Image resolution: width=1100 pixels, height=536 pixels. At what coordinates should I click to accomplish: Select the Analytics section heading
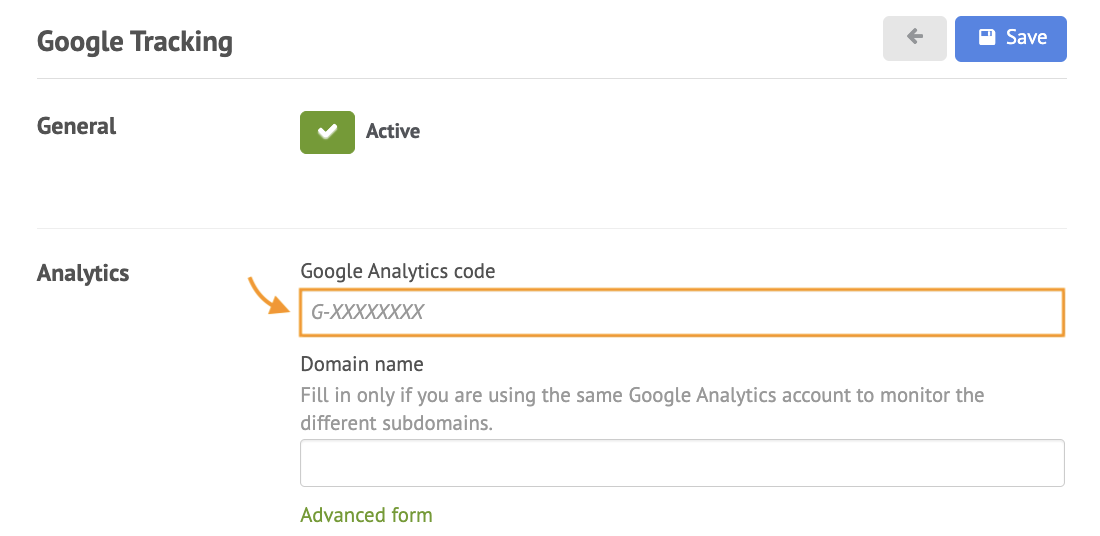click(83, 273)
